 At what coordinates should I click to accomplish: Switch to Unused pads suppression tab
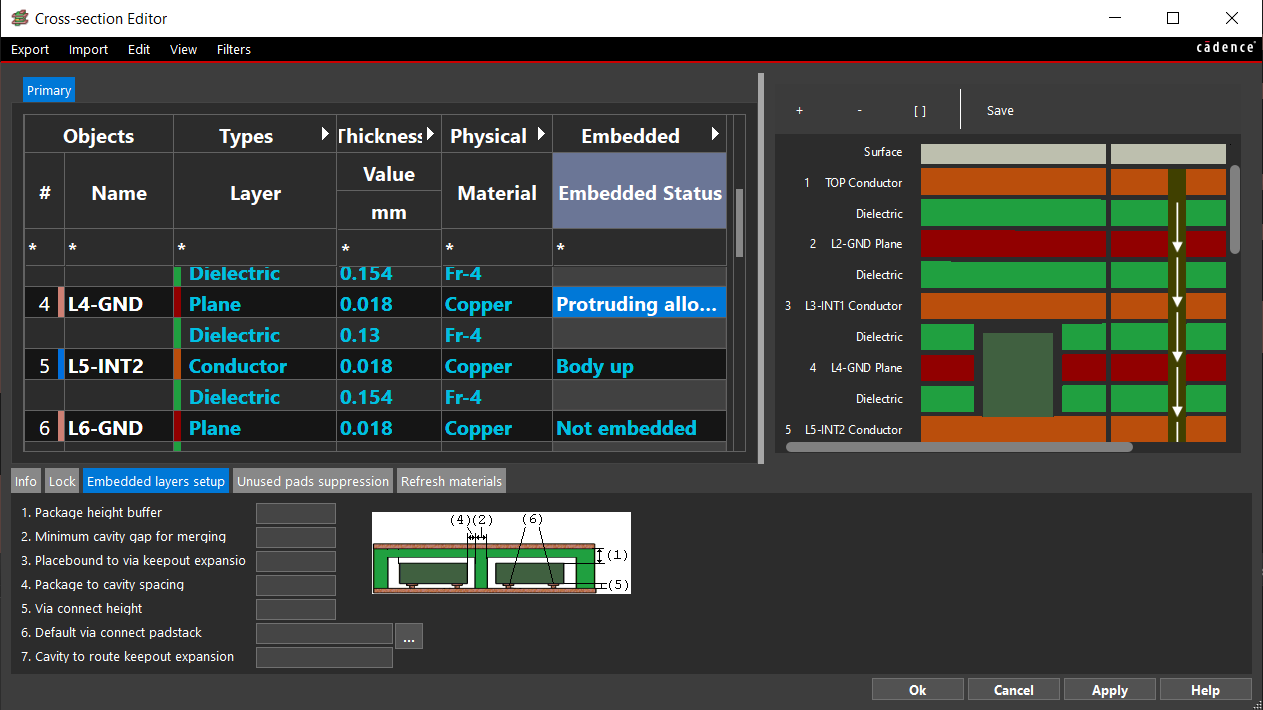312,481
